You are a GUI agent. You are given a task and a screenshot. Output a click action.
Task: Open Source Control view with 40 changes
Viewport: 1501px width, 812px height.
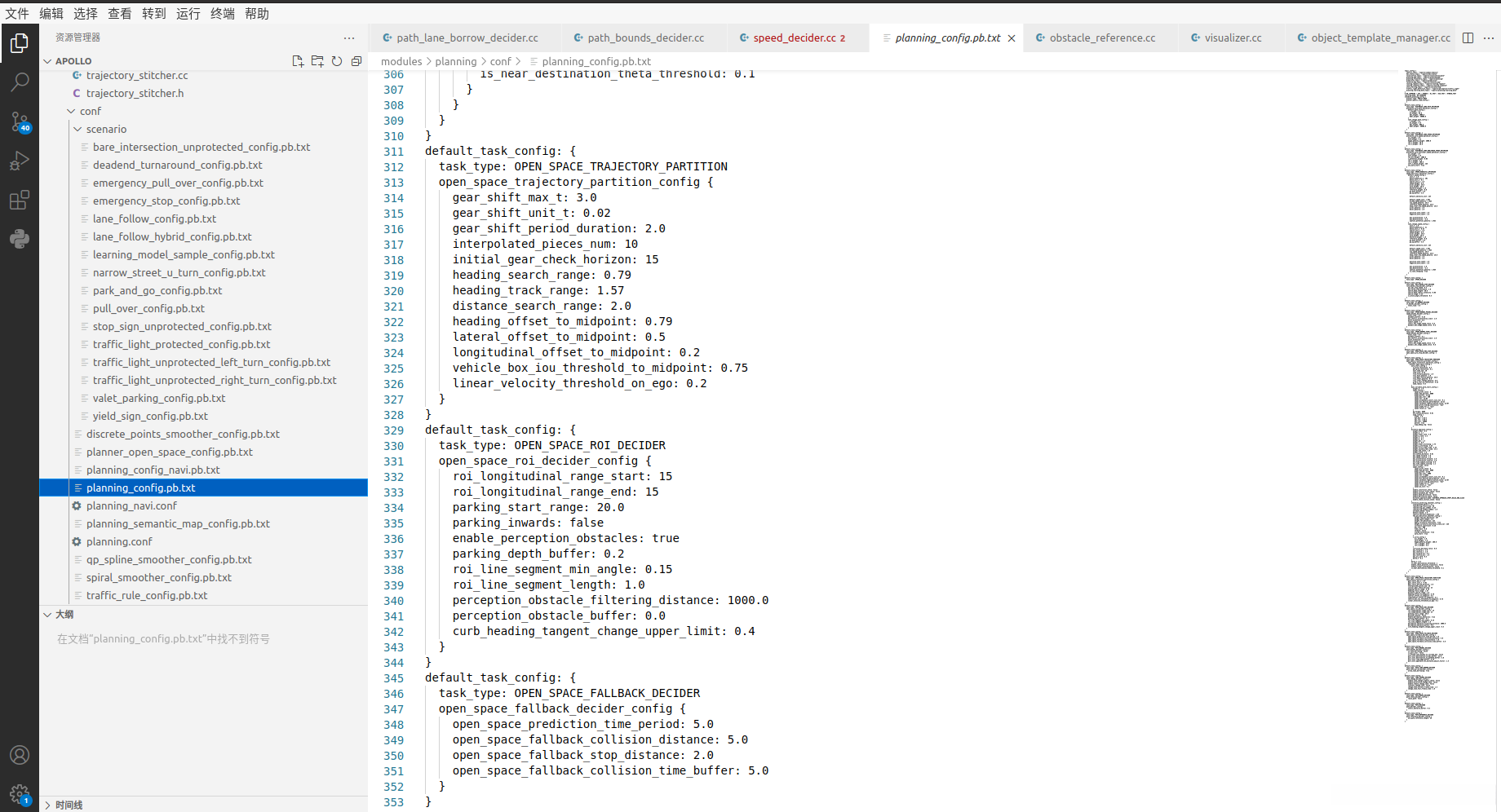[20, 122]
